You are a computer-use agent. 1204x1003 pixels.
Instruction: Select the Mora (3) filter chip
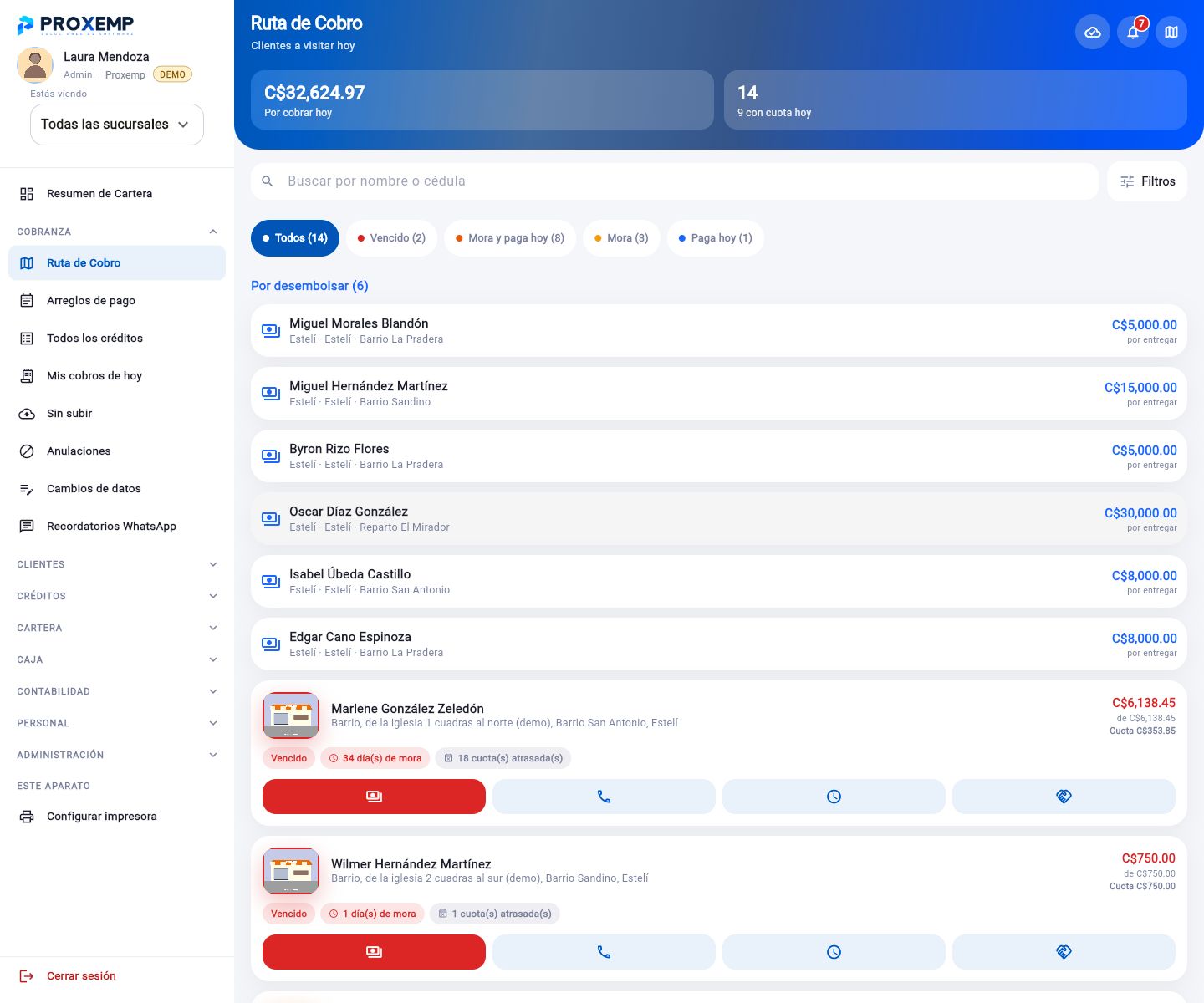point(621,238)
